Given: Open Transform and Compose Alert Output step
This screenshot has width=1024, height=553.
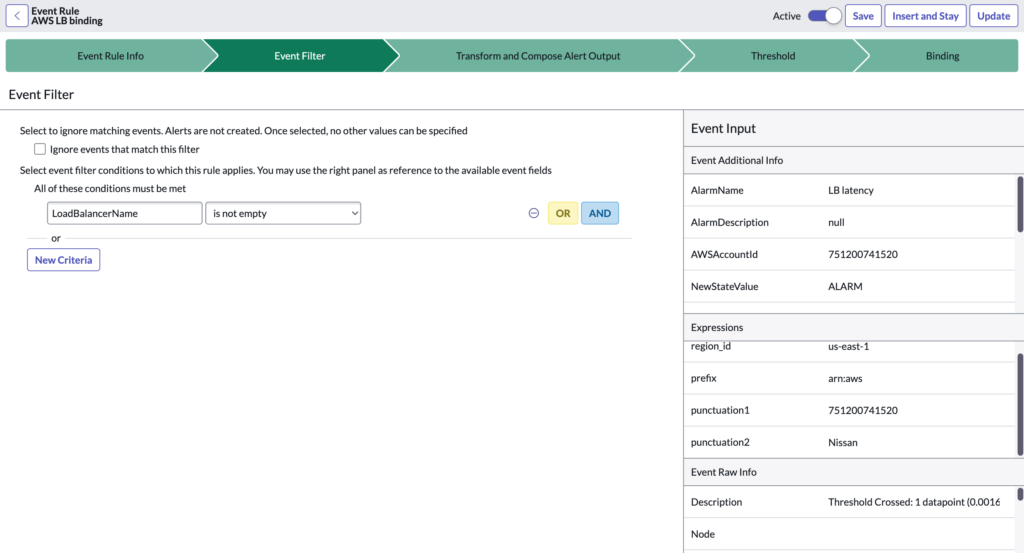Looking at the screenshot, I should [x=538, y=56].
